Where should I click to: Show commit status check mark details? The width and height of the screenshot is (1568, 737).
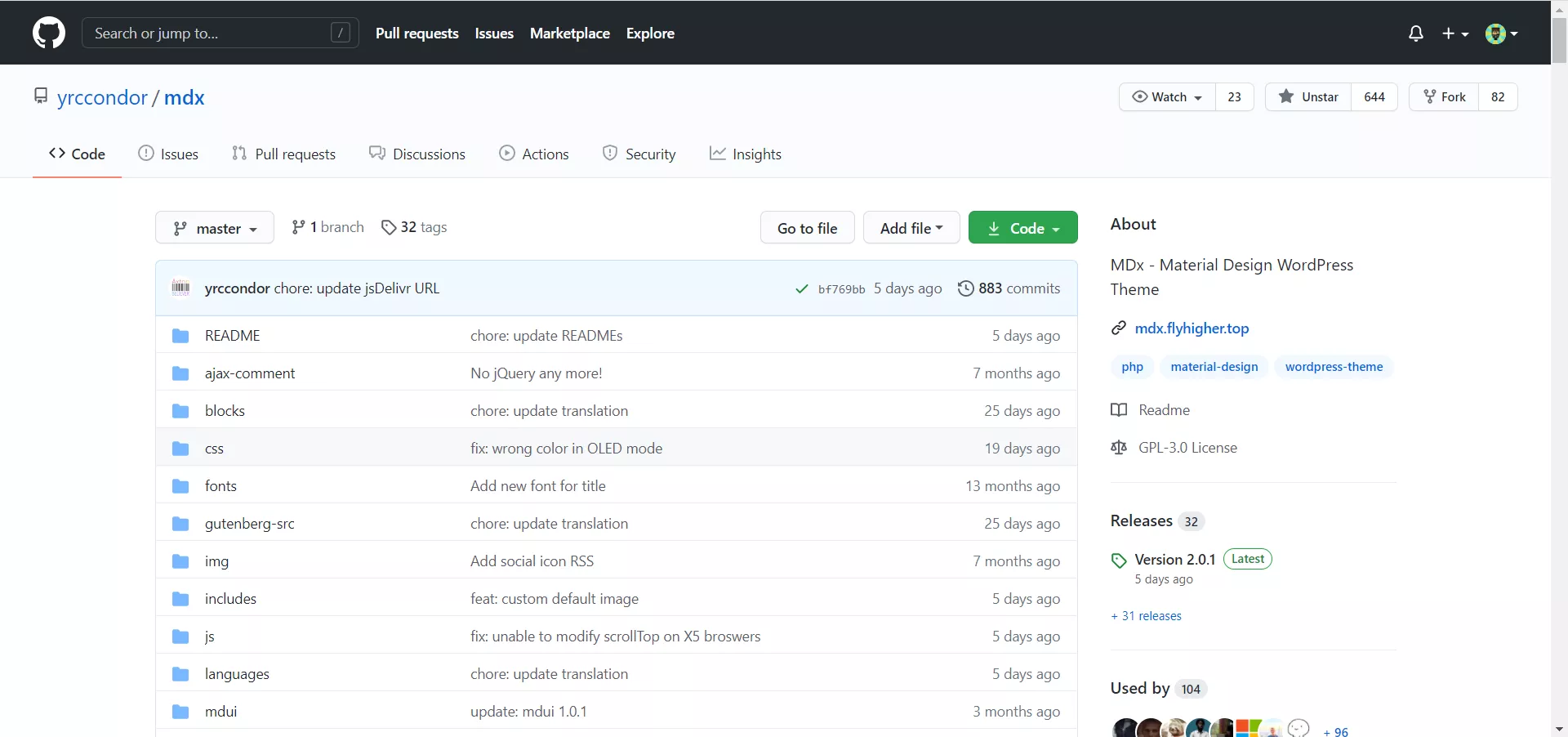(x=802, y=288)
